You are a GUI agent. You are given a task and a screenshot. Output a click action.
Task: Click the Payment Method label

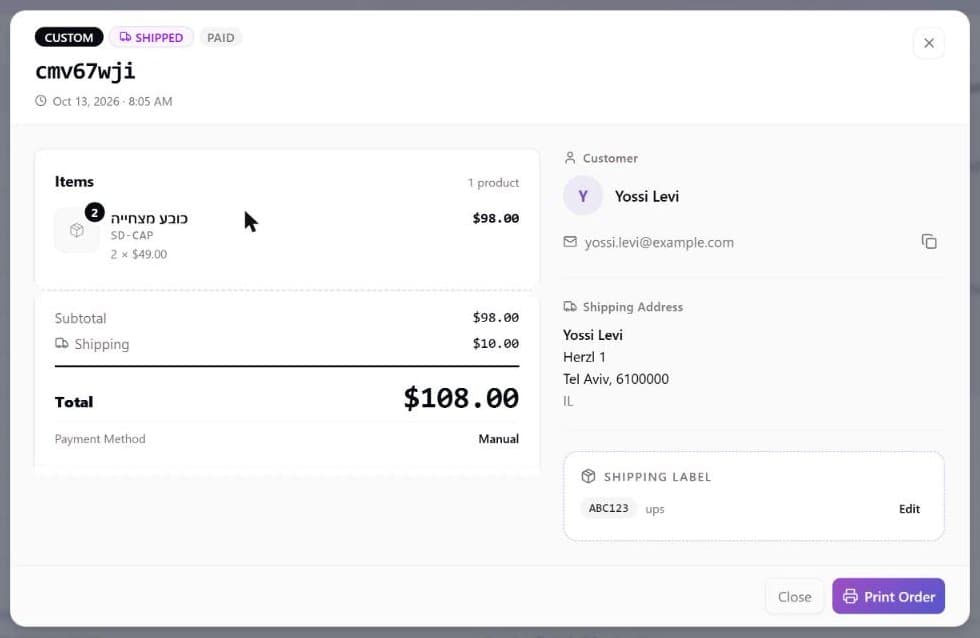100,439
